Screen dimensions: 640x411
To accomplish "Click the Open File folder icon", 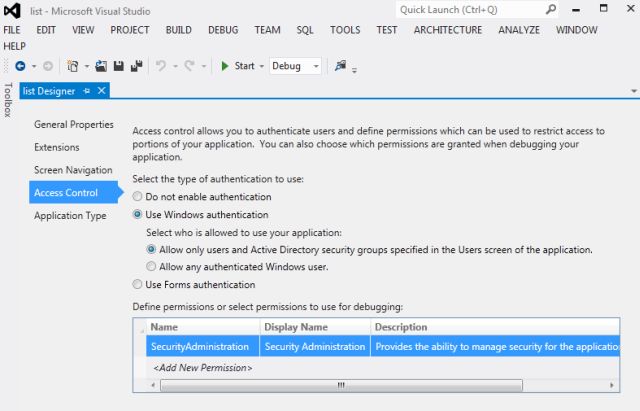I will (100, 66).
